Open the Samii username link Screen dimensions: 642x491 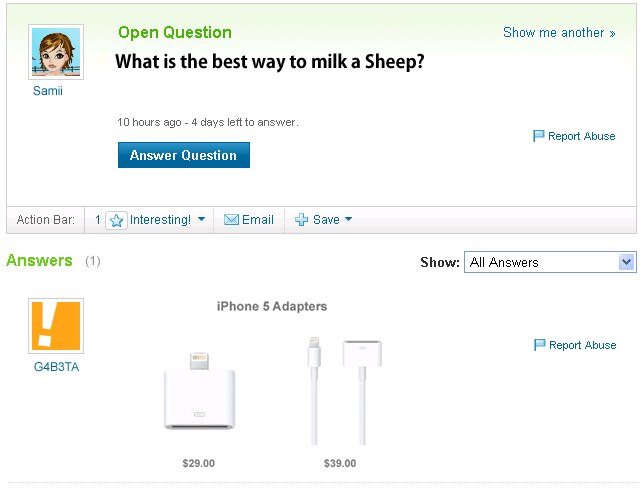[48, 91]
